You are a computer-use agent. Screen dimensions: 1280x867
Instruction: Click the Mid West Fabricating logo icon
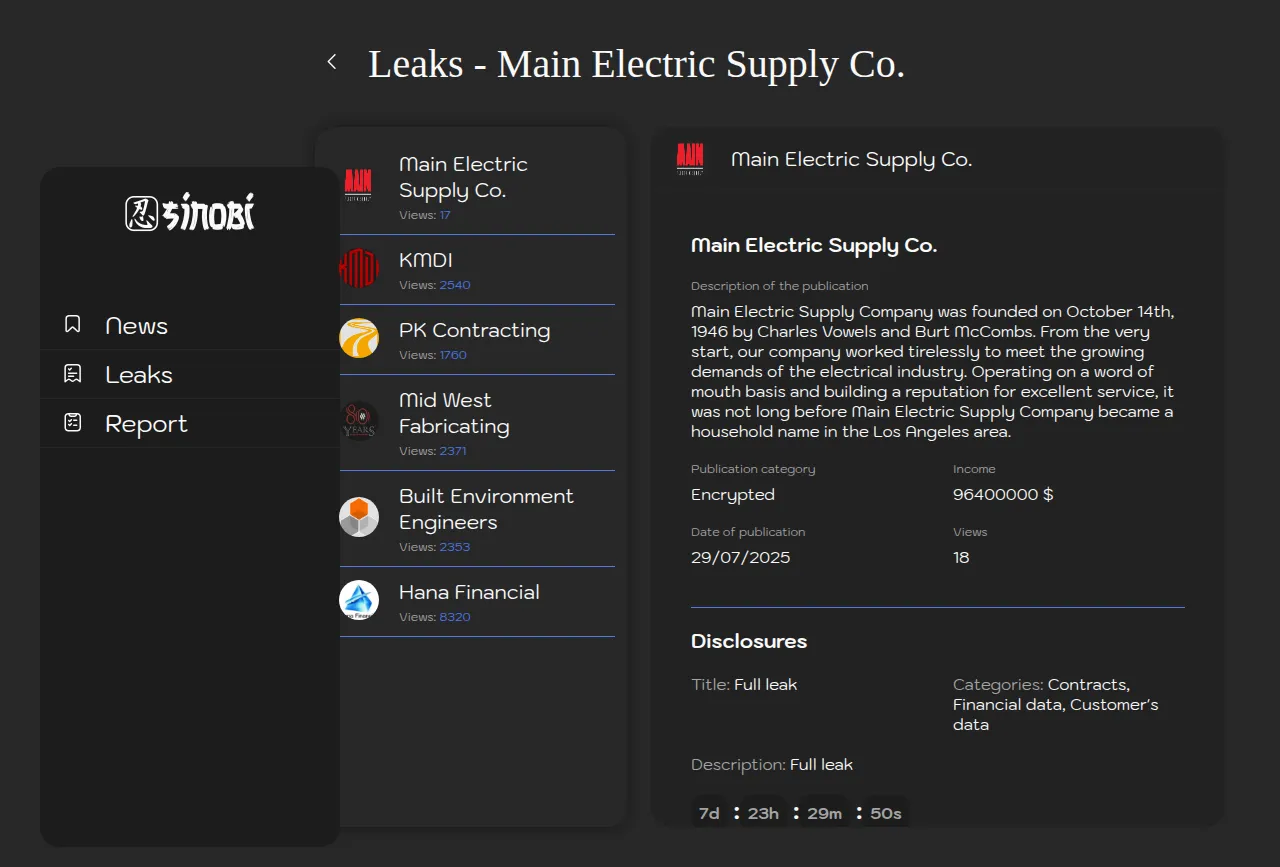point(358,421)
